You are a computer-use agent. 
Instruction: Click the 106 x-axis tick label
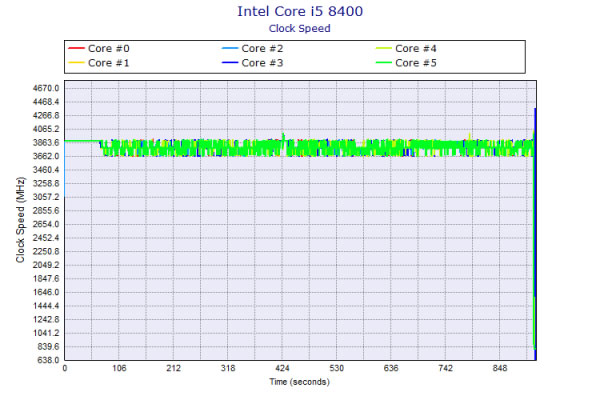(x=119, y=368)
